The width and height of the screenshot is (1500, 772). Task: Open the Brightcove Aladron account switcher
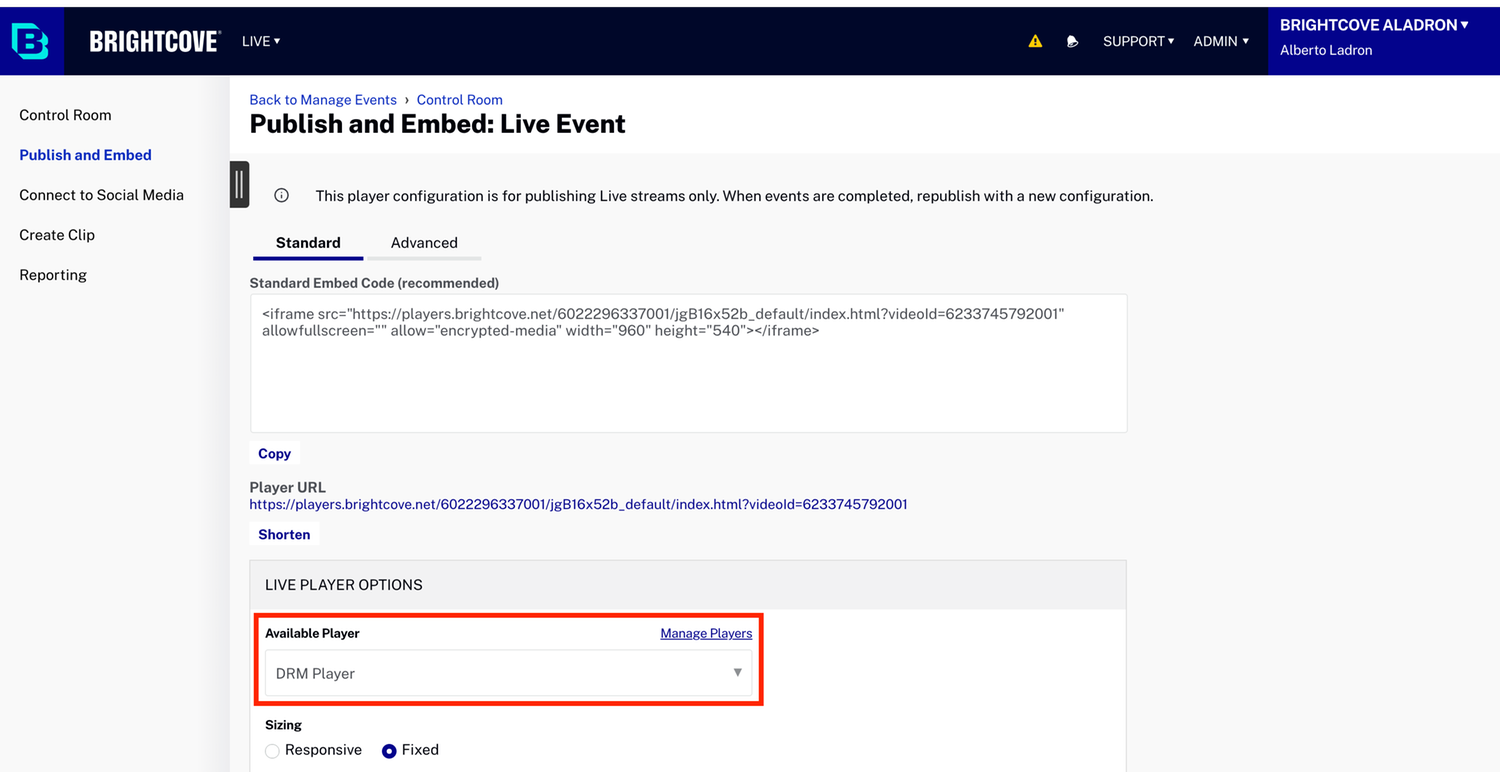[1374, 26]
